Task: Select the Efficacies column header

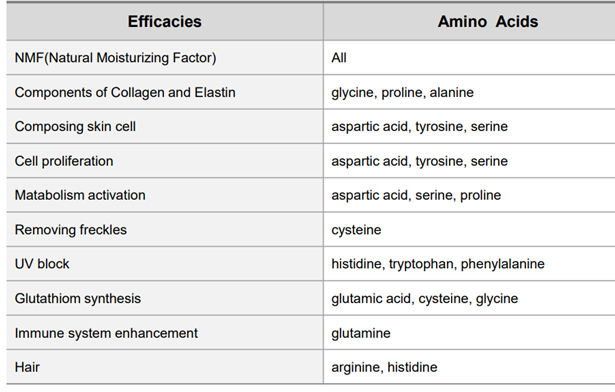Action: click(165, 21)
